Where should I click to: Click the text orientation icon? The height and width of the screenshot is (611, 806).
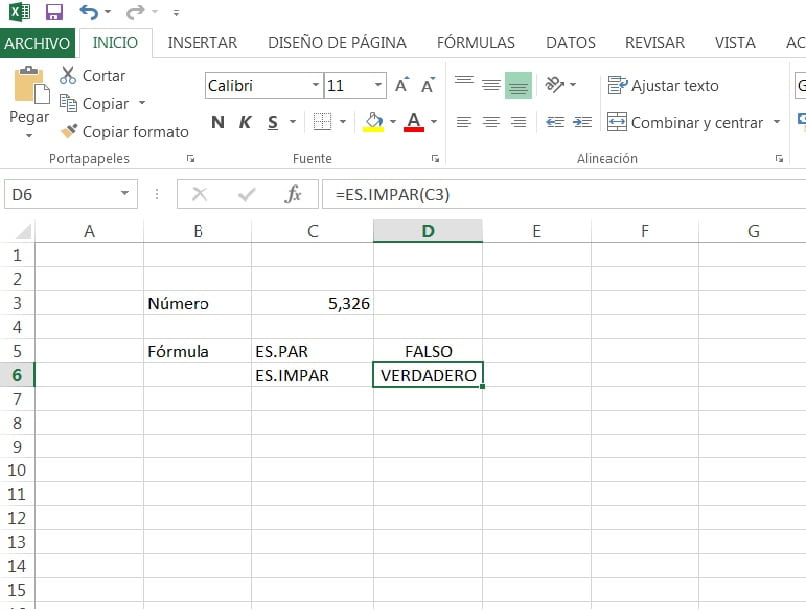click(555, 84)
